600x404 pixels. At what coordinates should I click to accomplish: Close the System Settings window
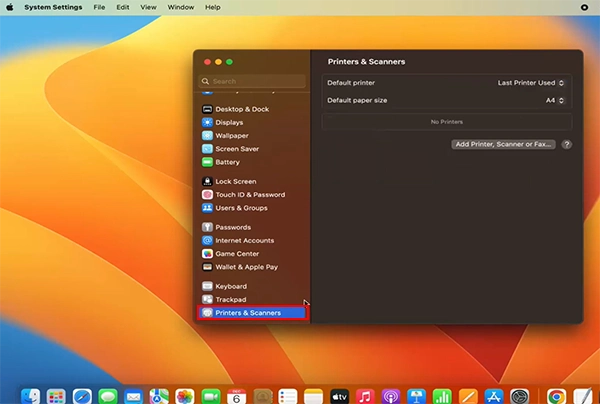207,62
